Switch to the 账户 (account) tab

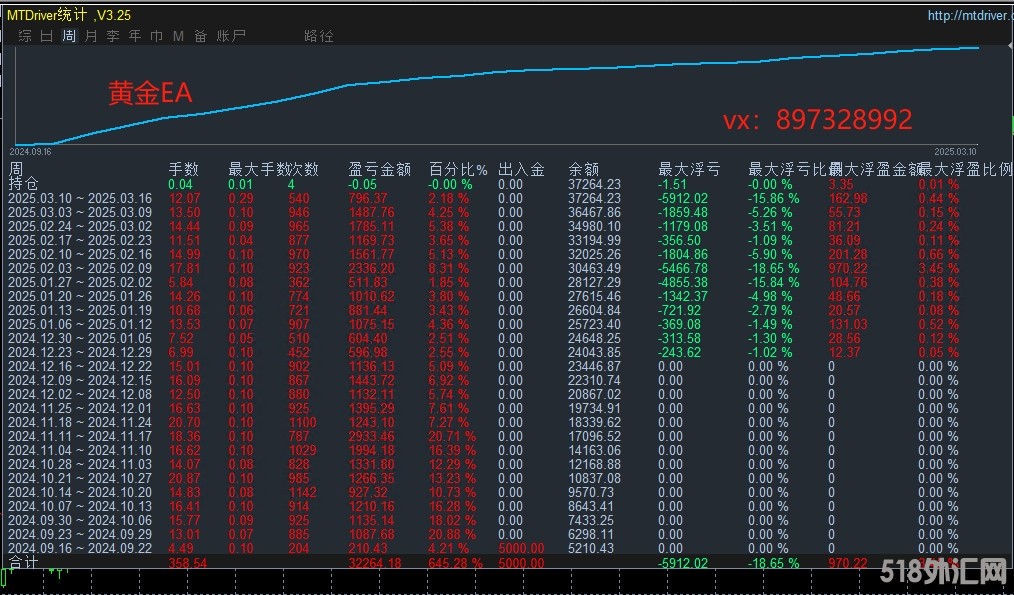coord(231,36)
